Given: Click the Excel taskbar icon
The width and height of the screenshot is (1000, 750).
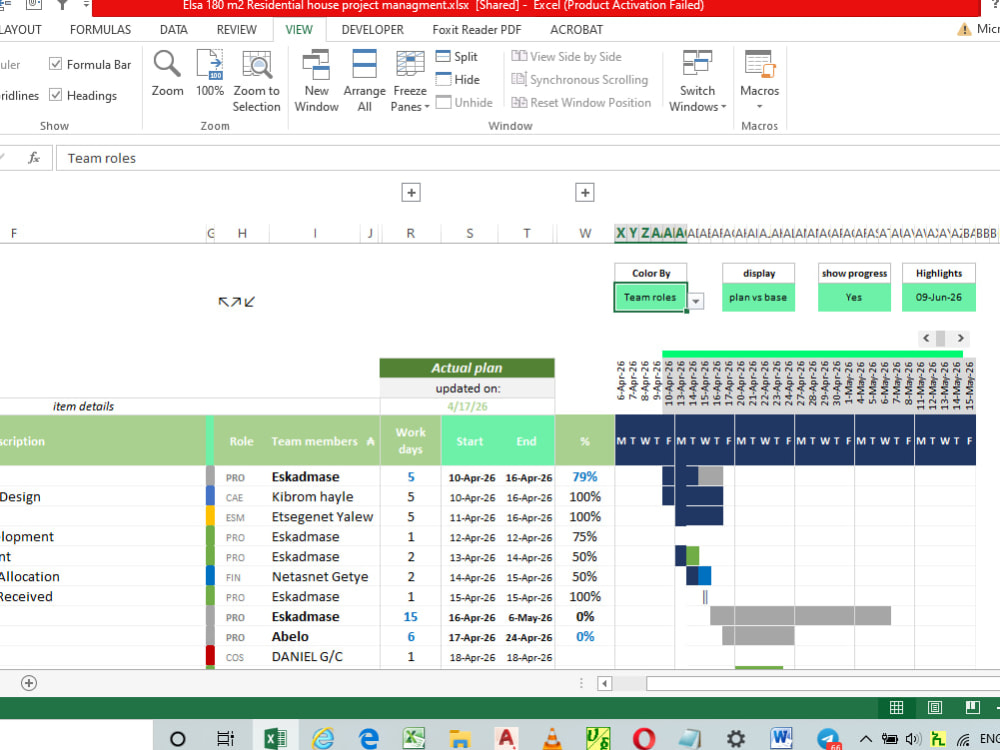Looking at the screenshot, I should 275,739.
